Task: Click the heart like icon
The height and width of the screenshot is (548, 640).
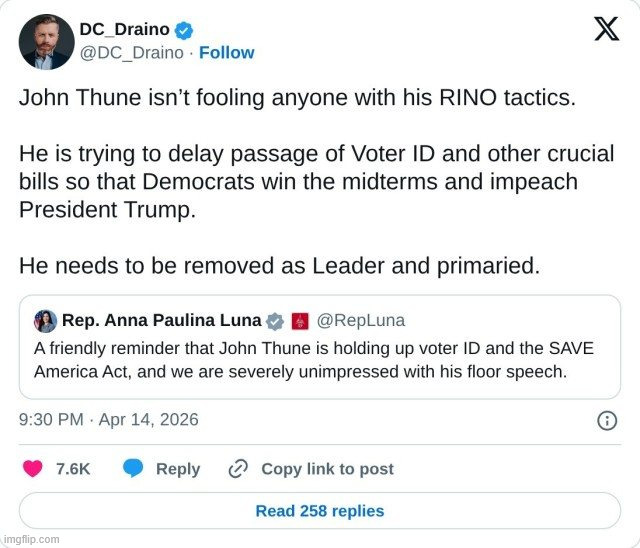Action: coord(33,468)
